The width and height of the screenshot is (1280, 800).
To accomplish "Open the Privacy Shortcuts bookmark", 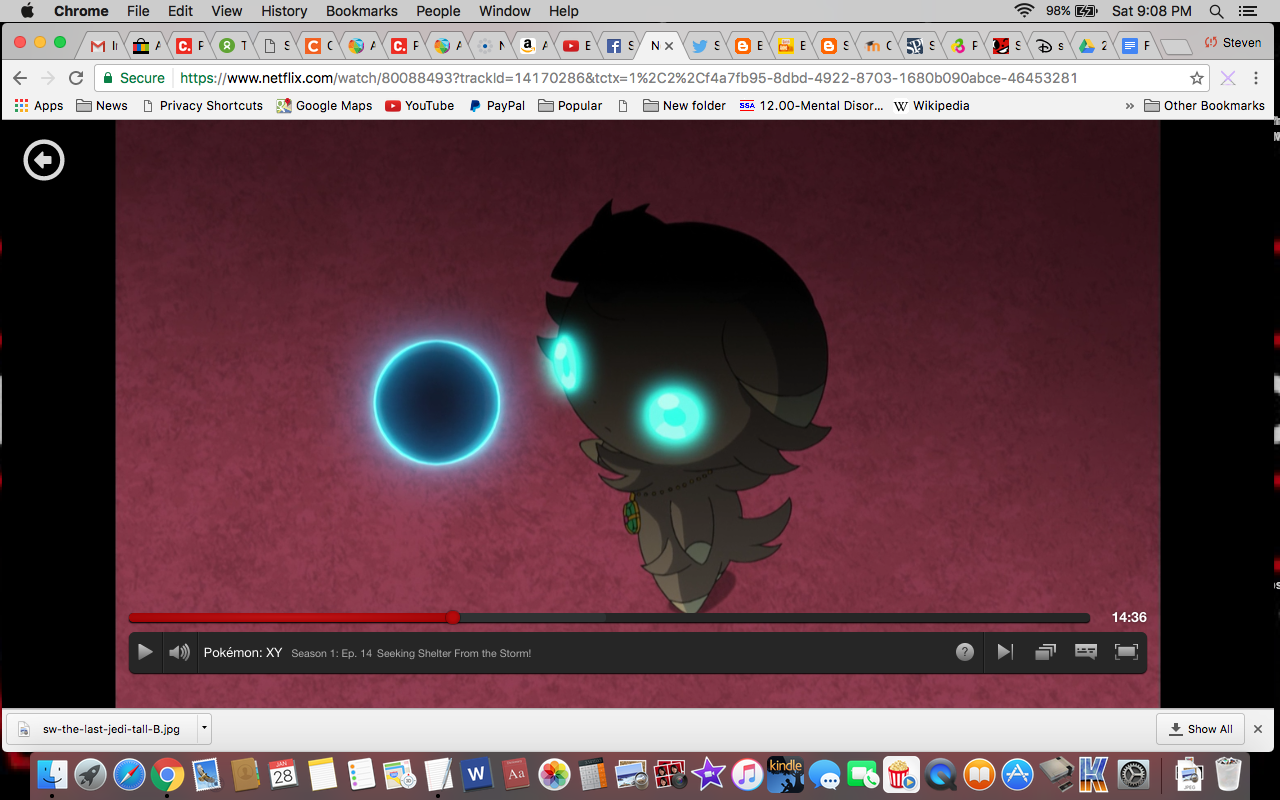I will (x=202, y=105).
